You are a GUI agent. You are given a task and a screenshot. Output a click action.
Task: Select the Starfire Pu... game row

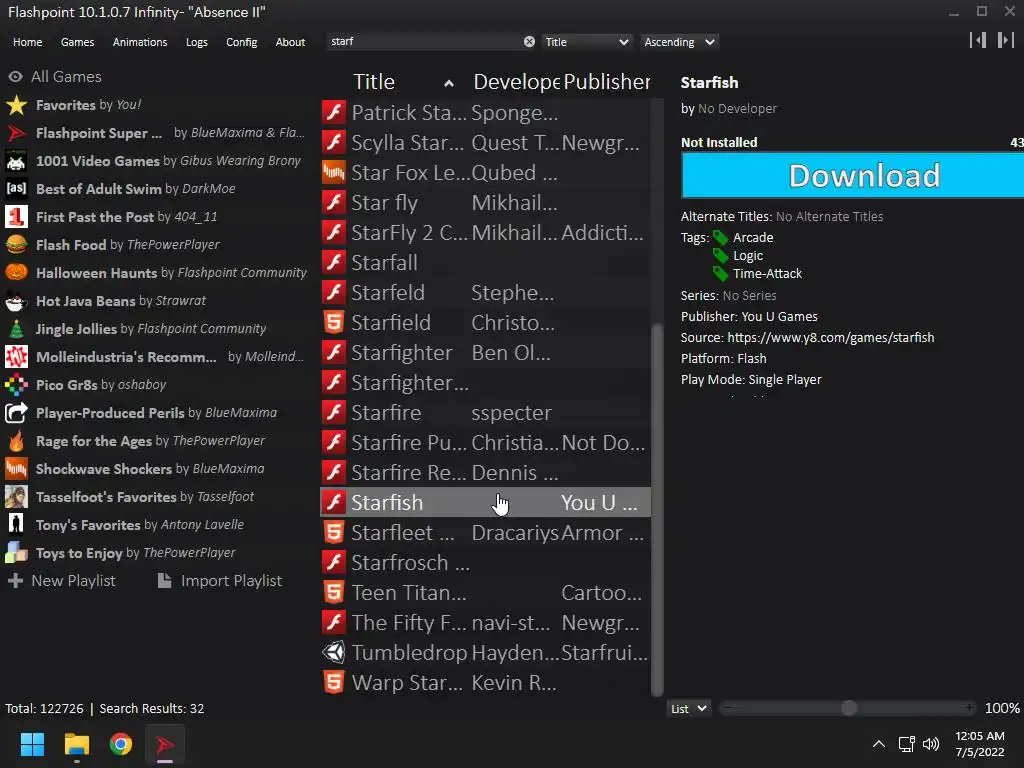[x=485, y=443]
